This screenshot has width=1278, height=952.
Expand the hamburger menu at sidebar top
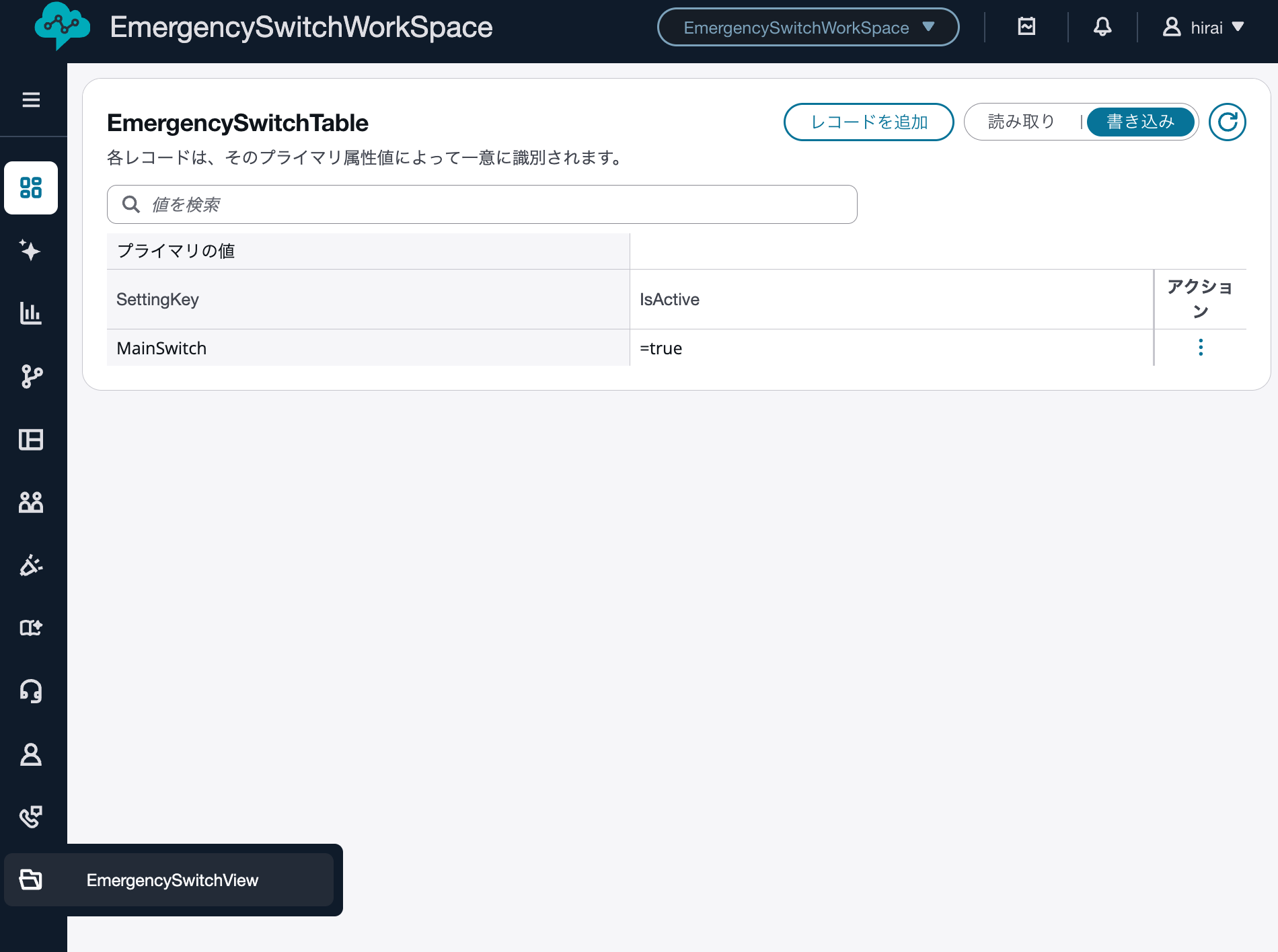(31, 100)
